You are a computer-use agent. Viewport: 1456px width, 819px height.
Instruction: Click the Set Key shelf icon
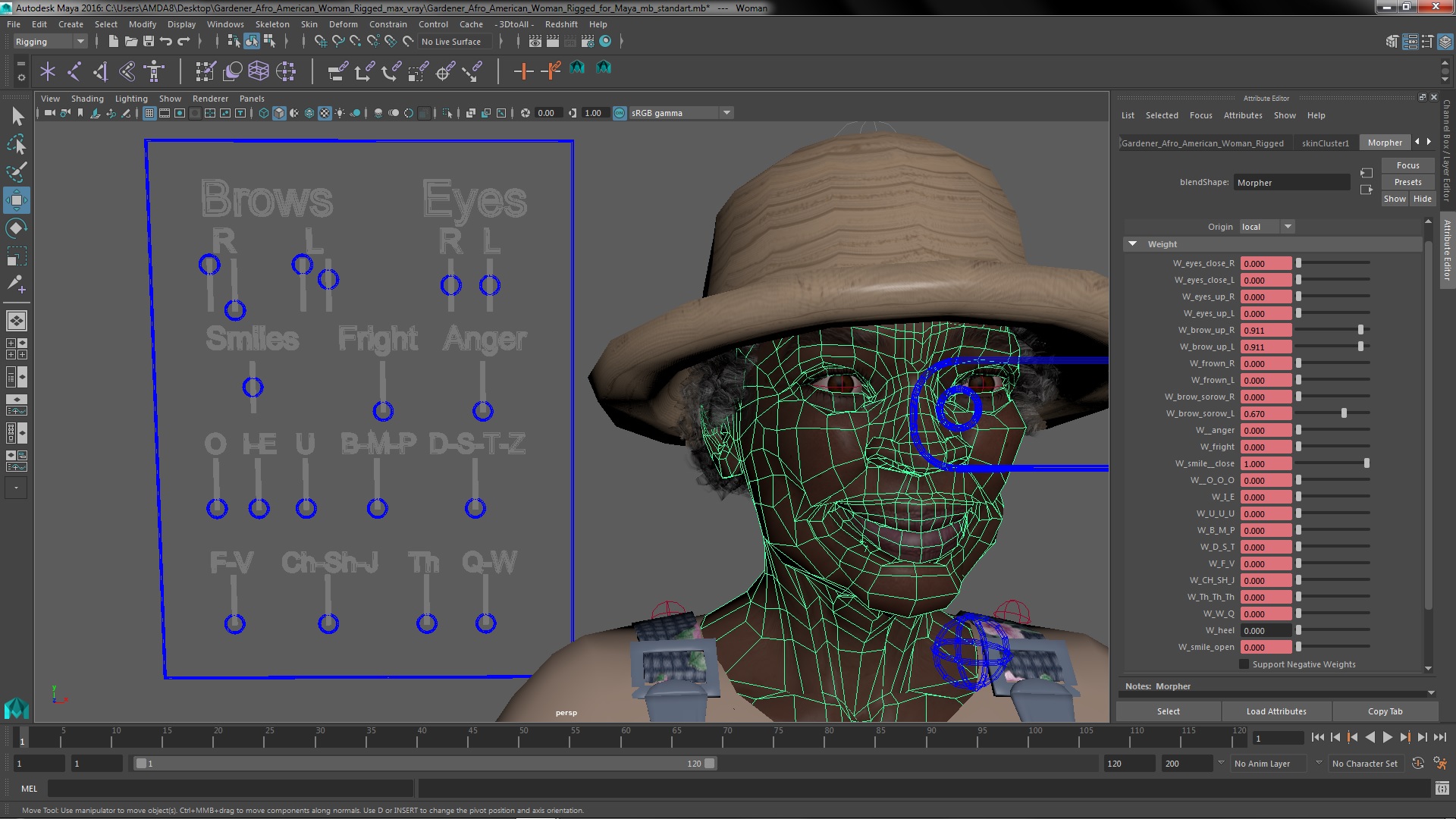(523, 72)
